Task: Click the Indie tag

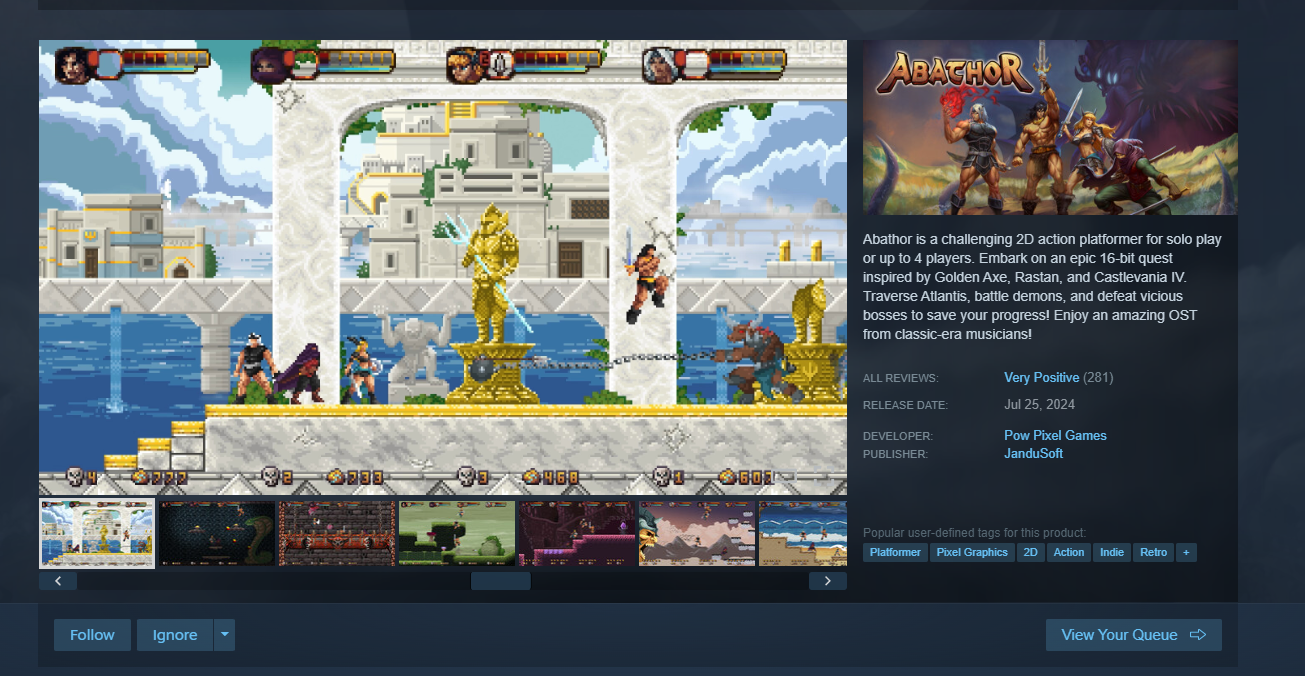Action: pyautogui.click(x=1112, y=552)
